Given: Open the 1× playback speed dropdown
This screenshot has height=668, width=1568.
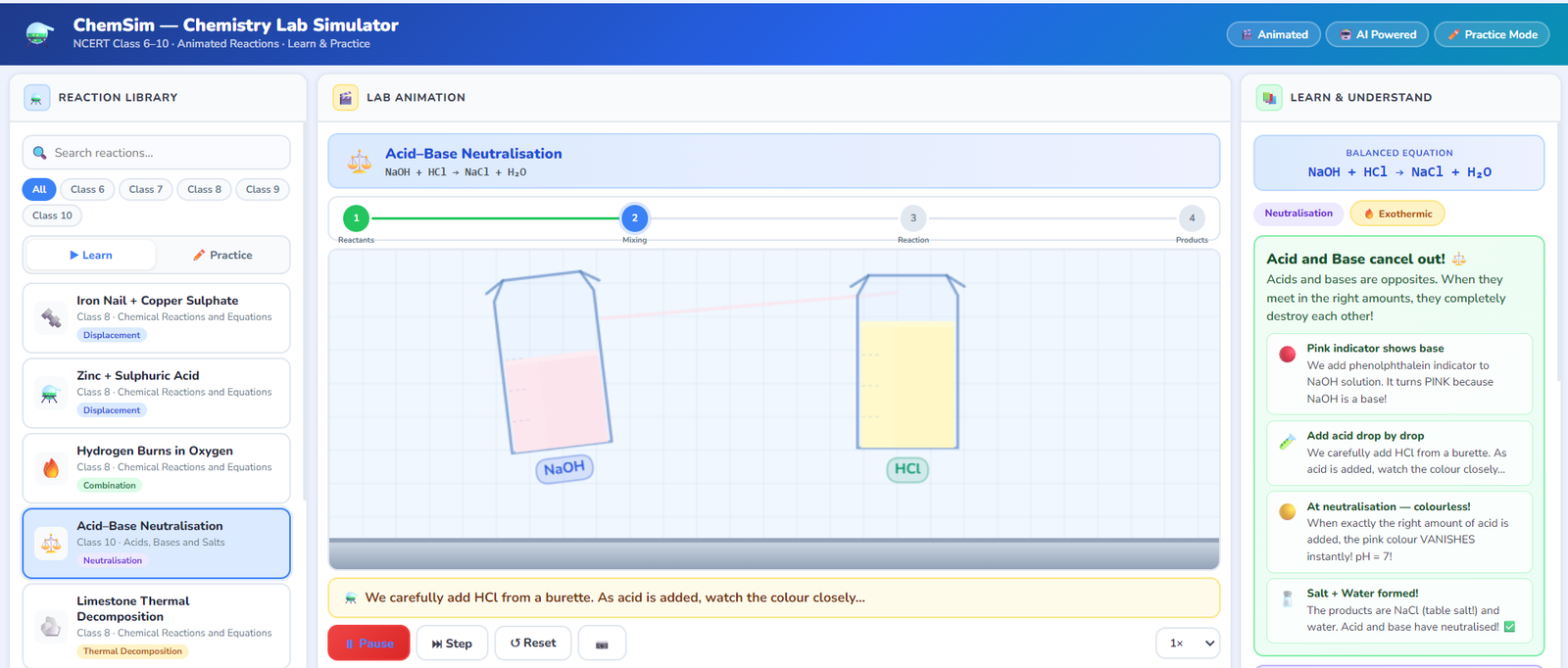Looking at the screenshot, I should pyautogui.click(x=1191, y=644).
